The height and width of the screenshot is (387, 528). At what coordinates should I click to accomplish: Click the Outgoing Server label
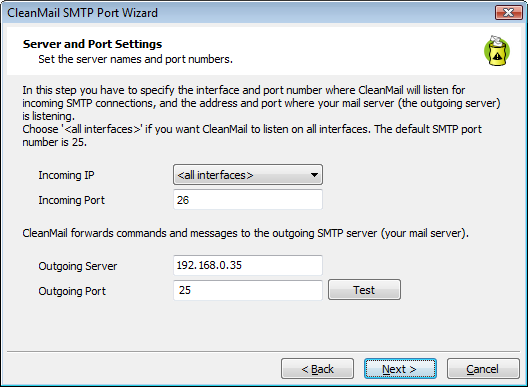pos(77,266)
